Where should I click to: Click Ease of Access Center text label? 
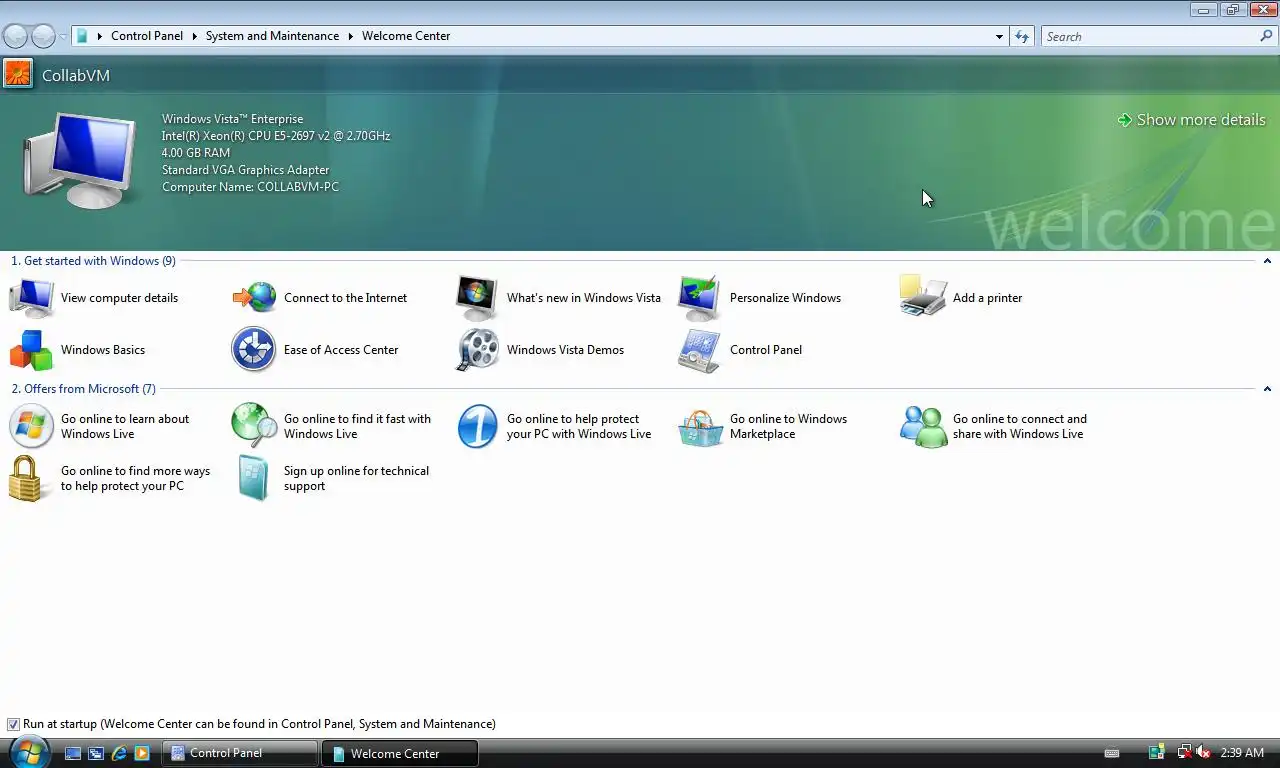[x=341, y=350]
